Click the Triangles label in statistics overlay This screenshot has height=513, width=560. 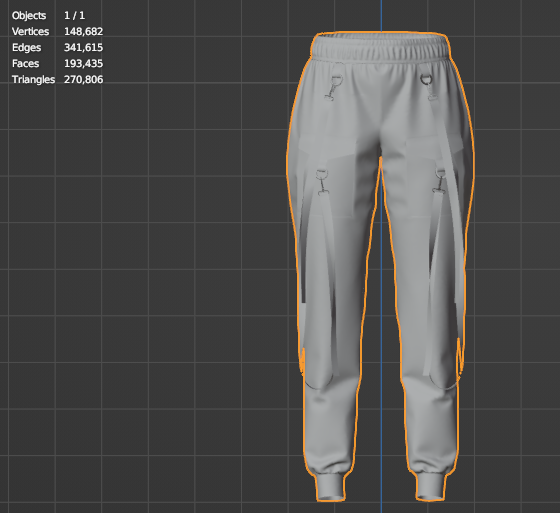tap(33, 79)
